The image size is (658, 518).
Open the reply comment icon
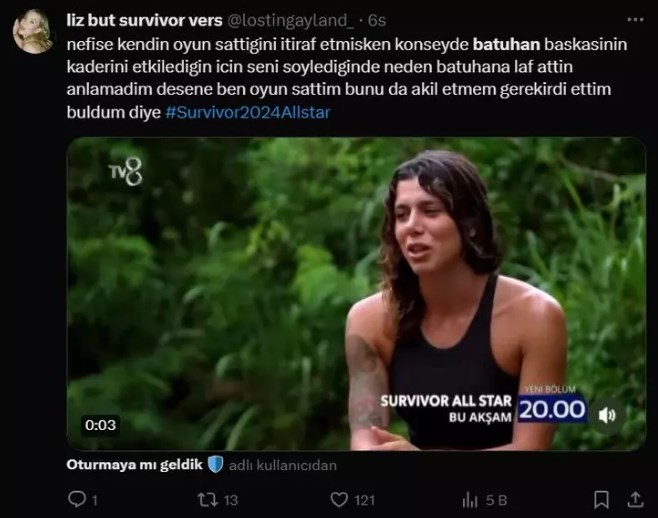coord(77,500)
